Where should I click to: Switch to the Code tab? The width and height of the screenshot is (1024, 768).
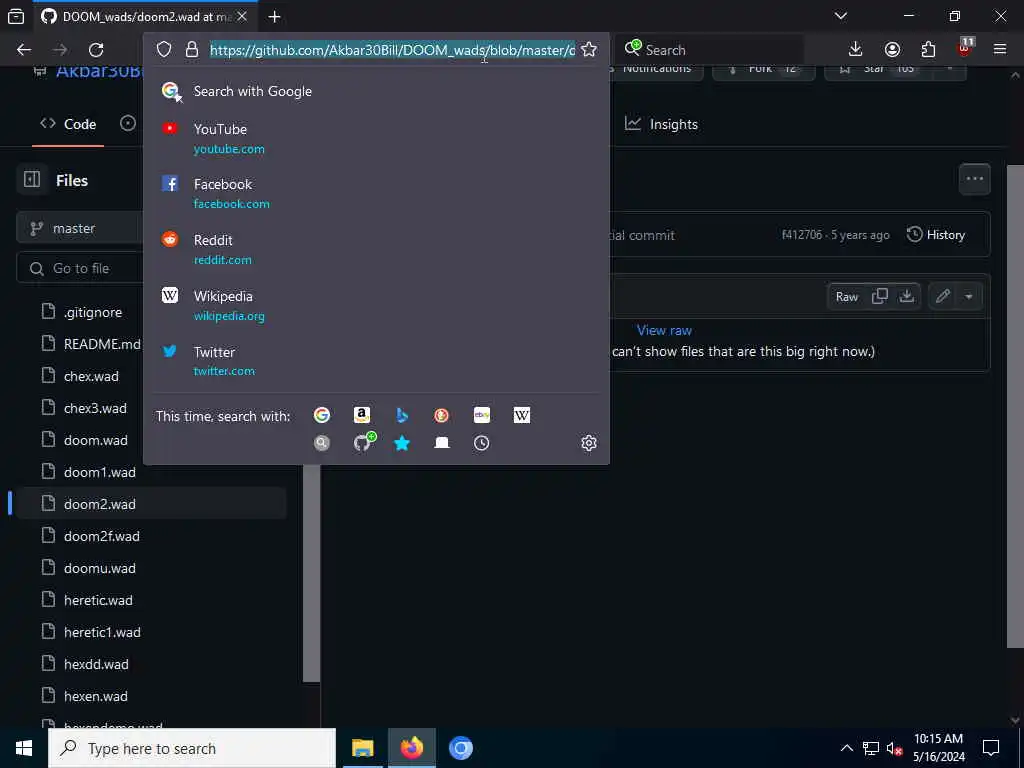coord(68,124)
